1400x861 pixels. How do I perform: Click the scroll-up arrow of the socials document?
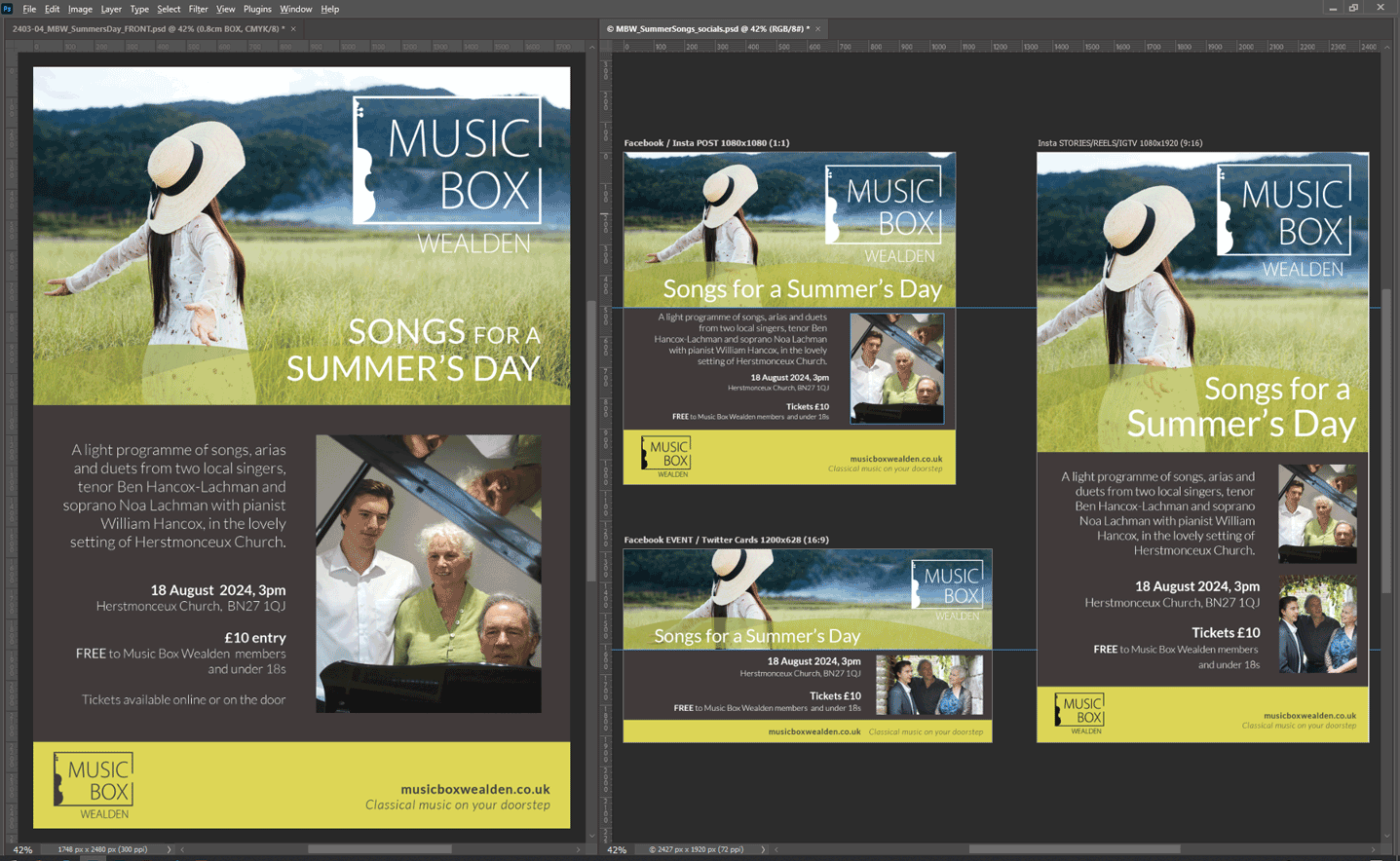click(1387, 47)
